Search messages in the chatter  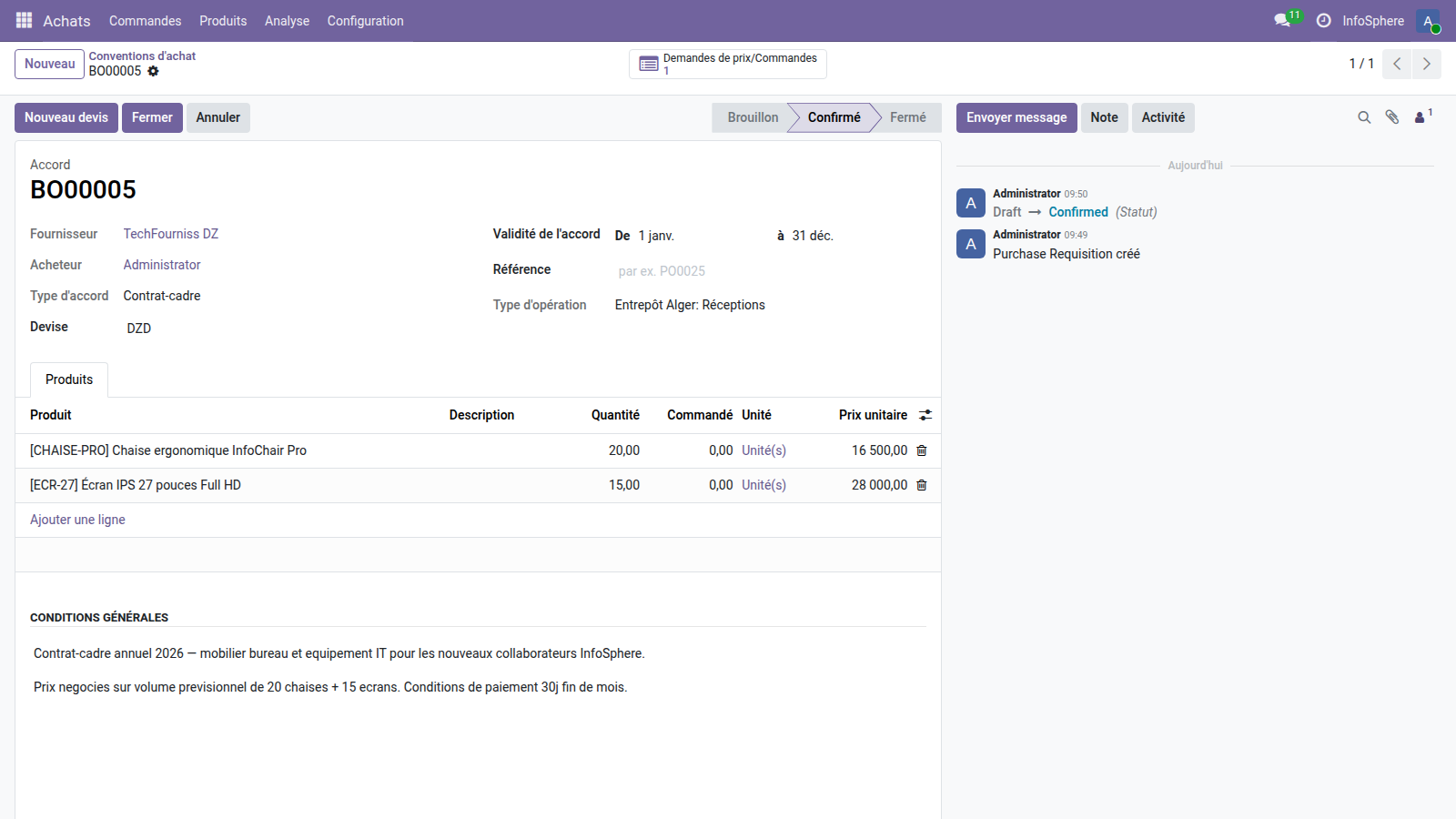(x=1364, y=117)
